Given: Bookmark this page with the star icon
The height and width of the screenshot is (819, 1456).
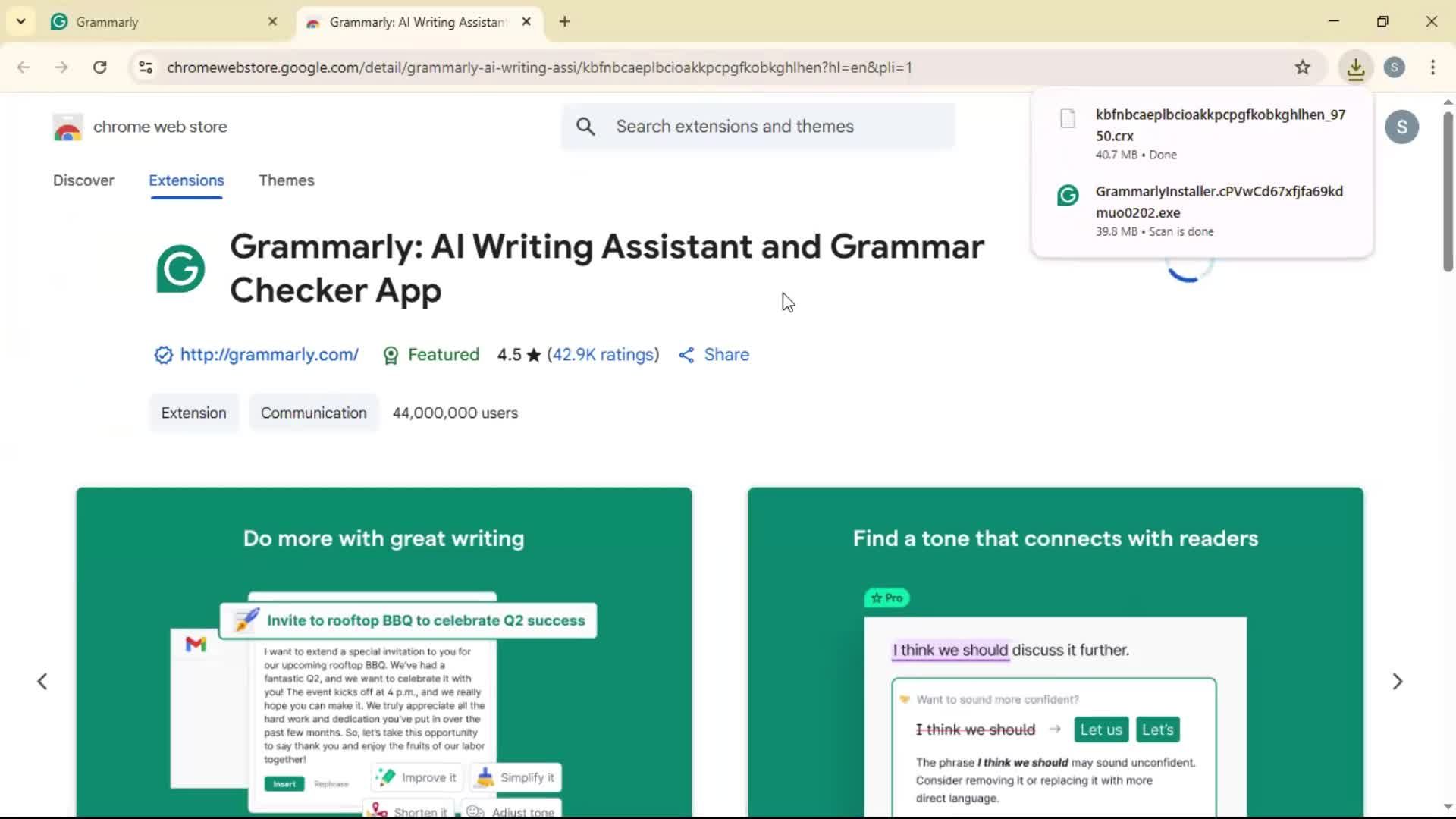Looking at the screenshot, I should 1302,67.
